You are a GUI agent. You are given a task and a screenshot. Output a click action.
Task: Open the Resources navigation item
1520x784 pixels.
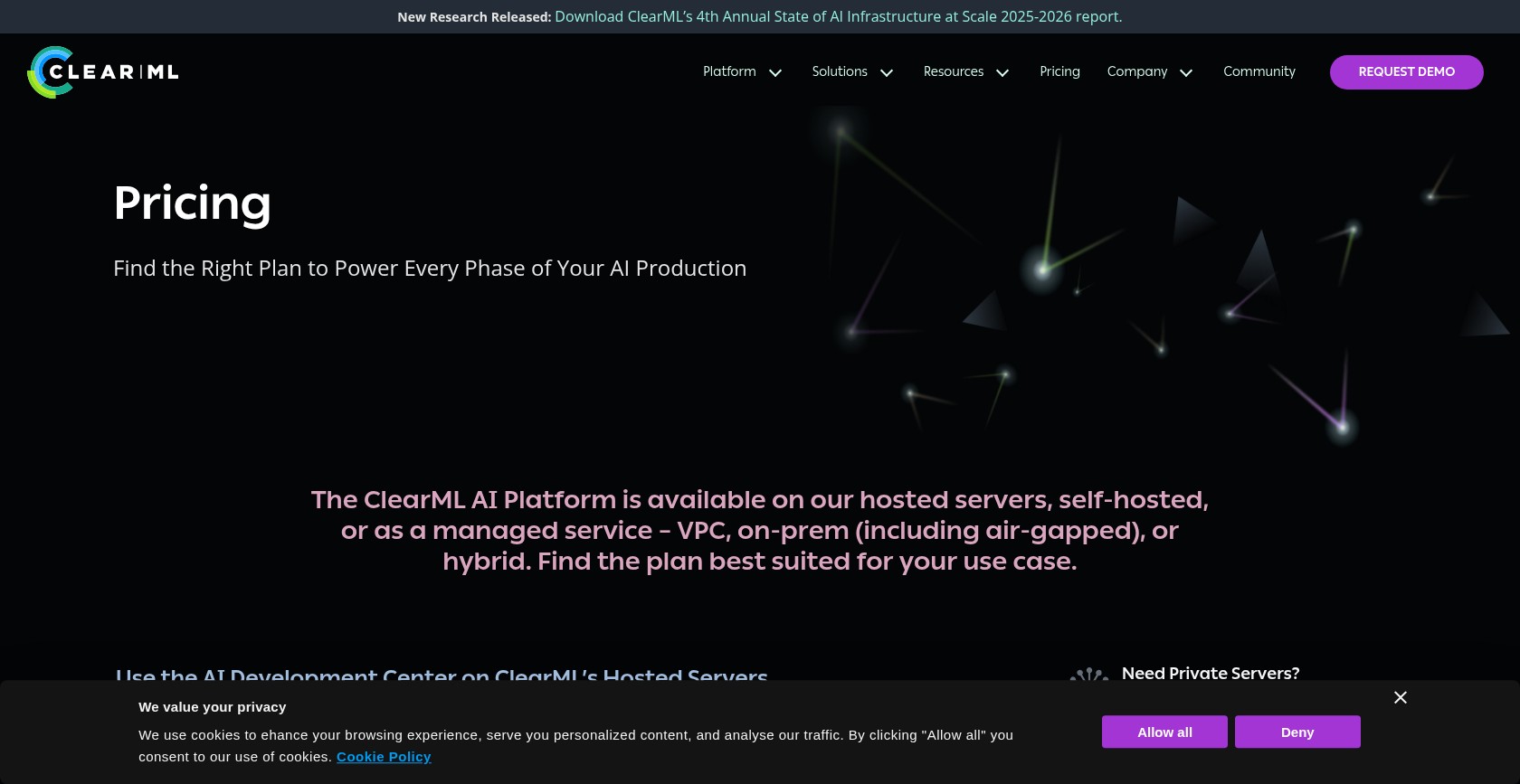point(954,71)
